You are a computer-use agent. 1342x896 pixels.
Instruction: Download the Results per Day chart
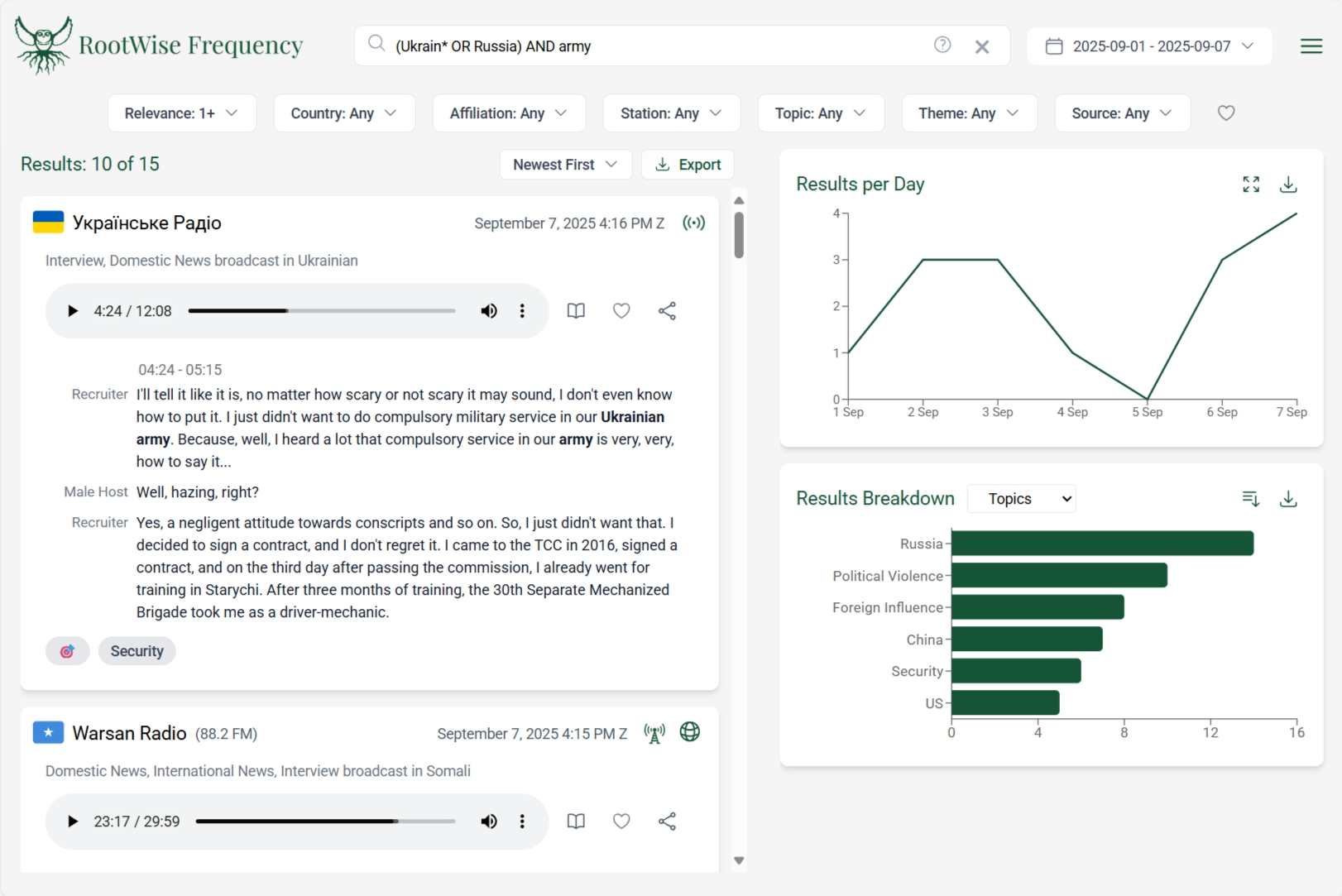click(x=1287, y=184)
